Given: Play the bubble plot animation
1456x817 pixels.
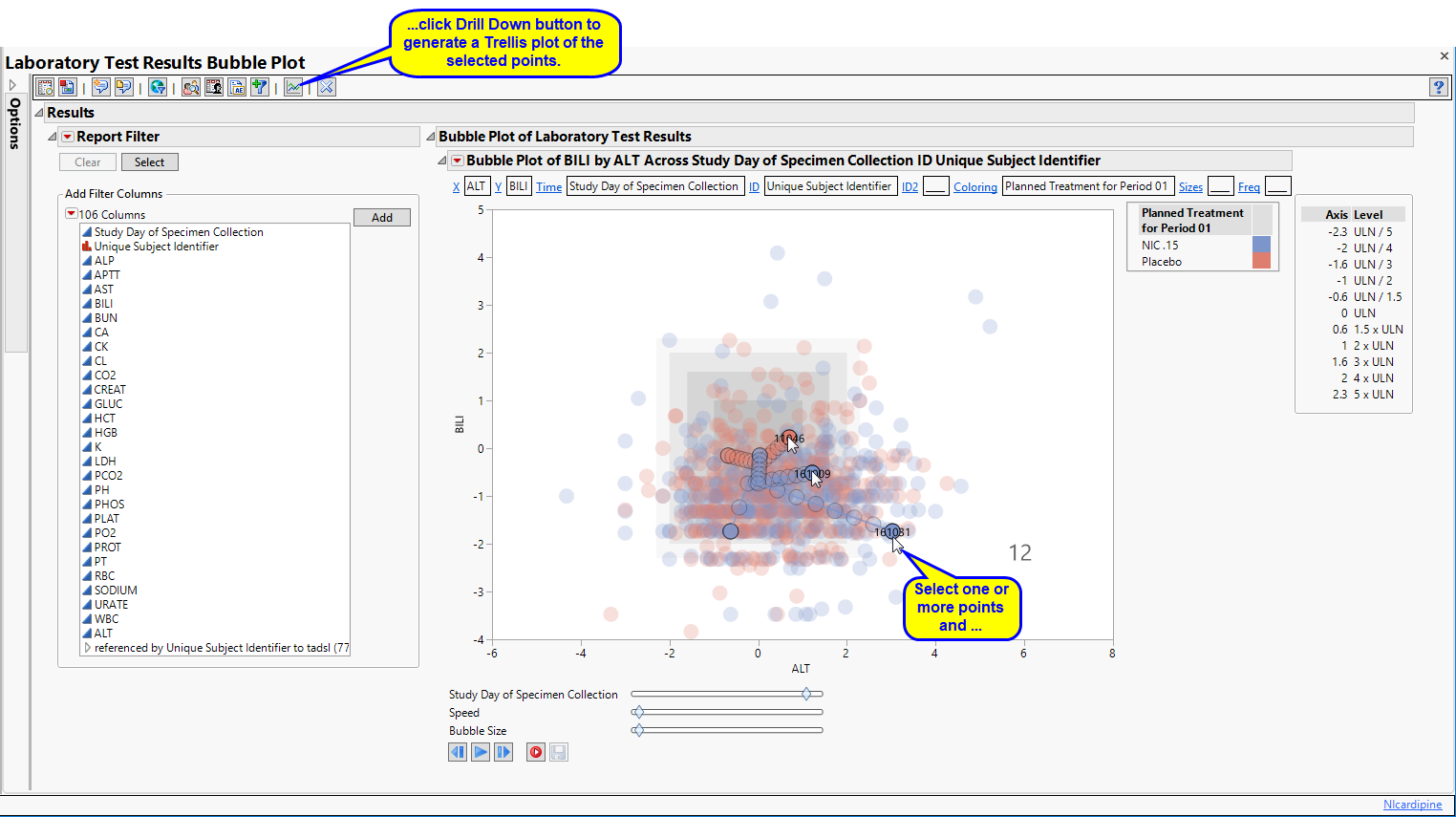Looking at the screenshot, I should pyautogui.click(x=481, y=752).
